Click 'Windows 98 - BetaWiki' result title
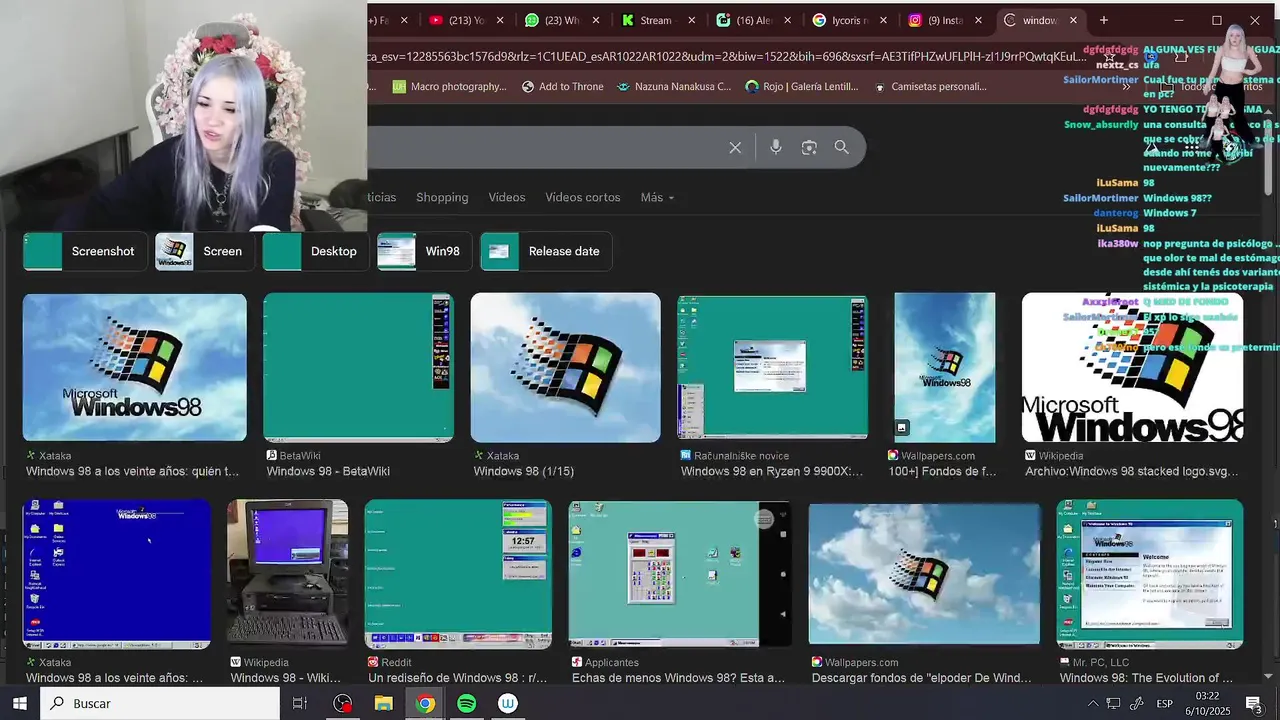The height and width of the screenshot is (720, 1280). pyautogui.click(x=328, y=472)
